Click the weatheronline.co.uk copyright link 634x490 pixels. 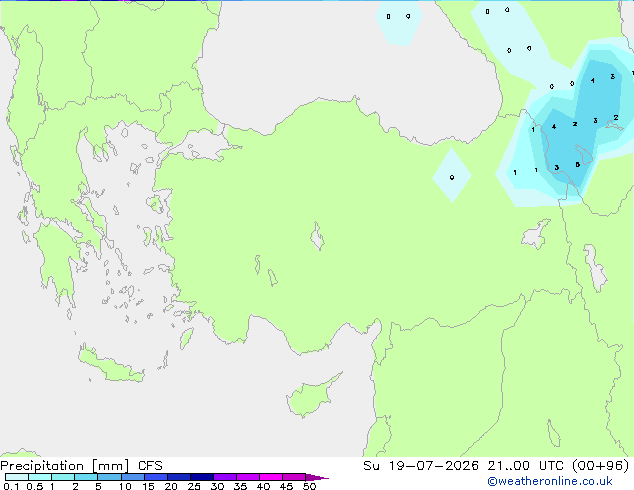pos(550,481)
